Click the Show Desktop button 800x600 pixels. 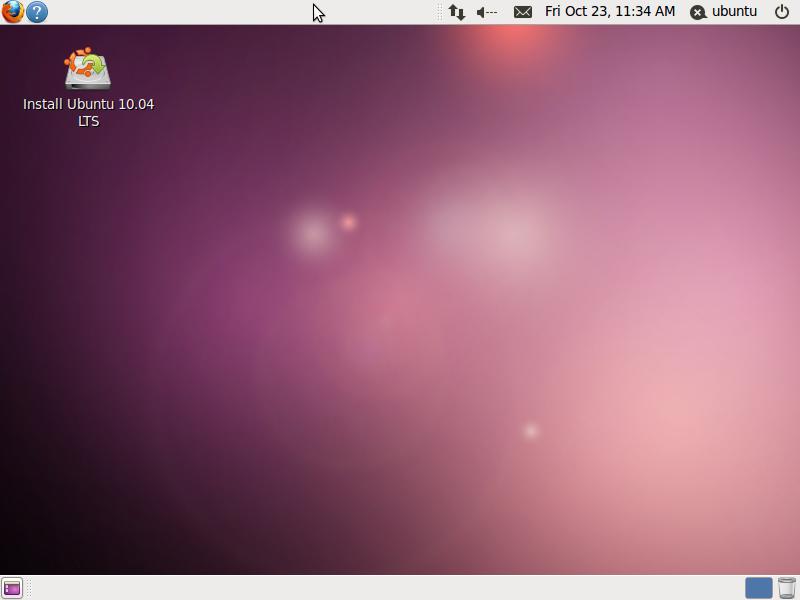(12, 588)
